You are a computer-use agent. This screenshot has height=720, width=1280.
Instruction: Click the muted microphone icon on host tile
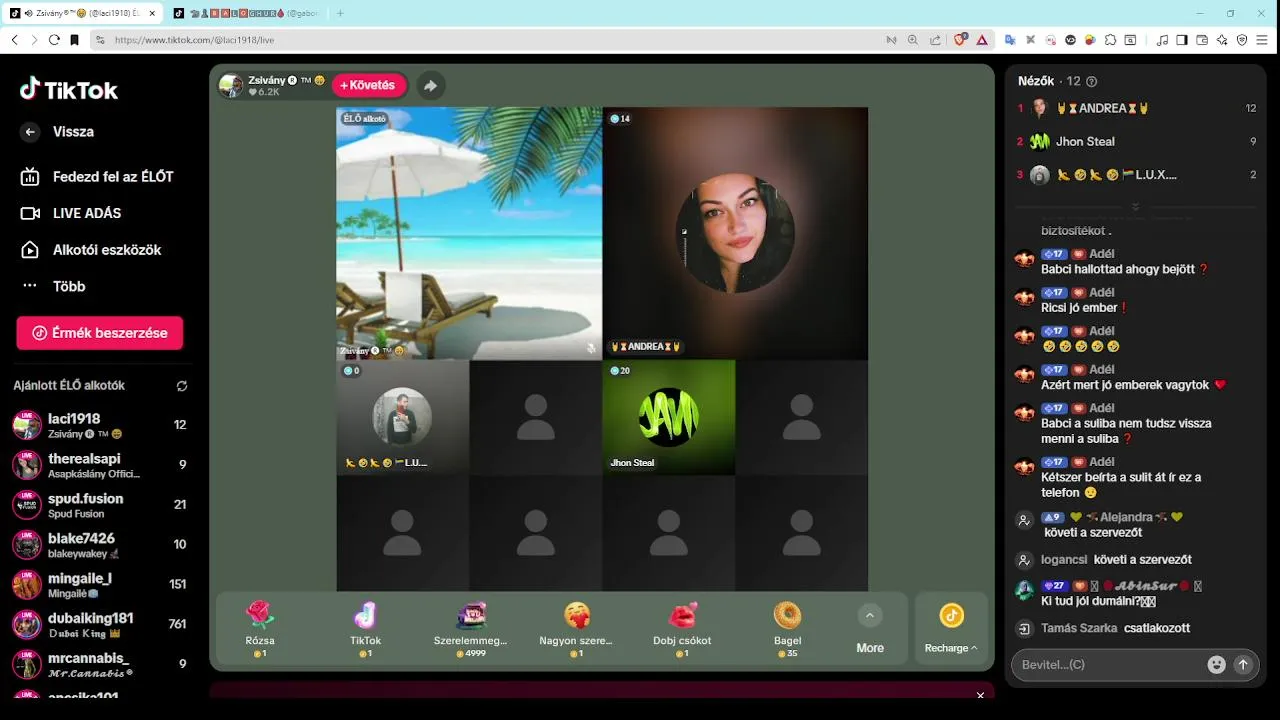click(x=591, y=348)
